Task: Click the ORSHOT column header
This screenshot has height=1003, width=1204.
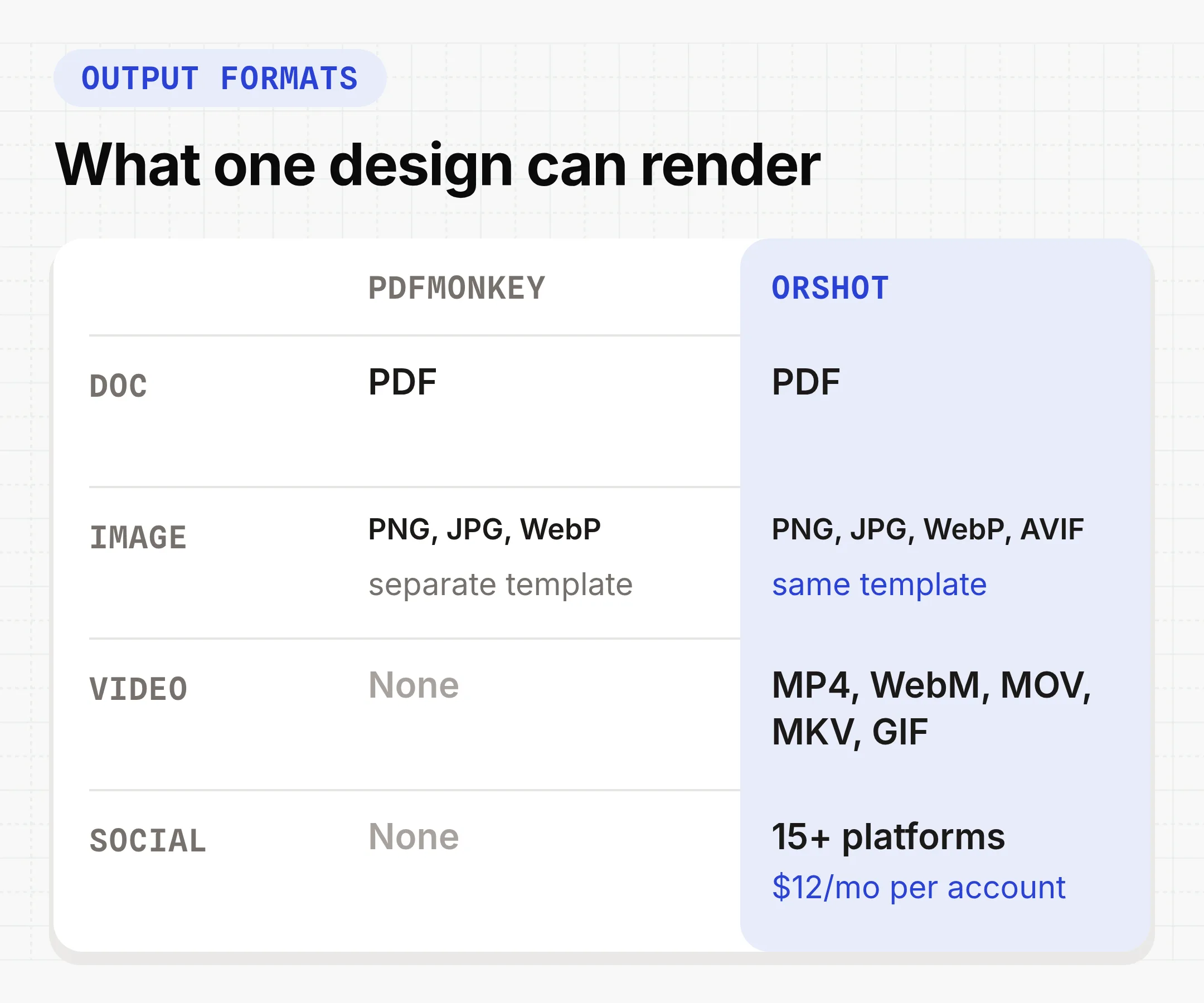Action: [829, 288]
